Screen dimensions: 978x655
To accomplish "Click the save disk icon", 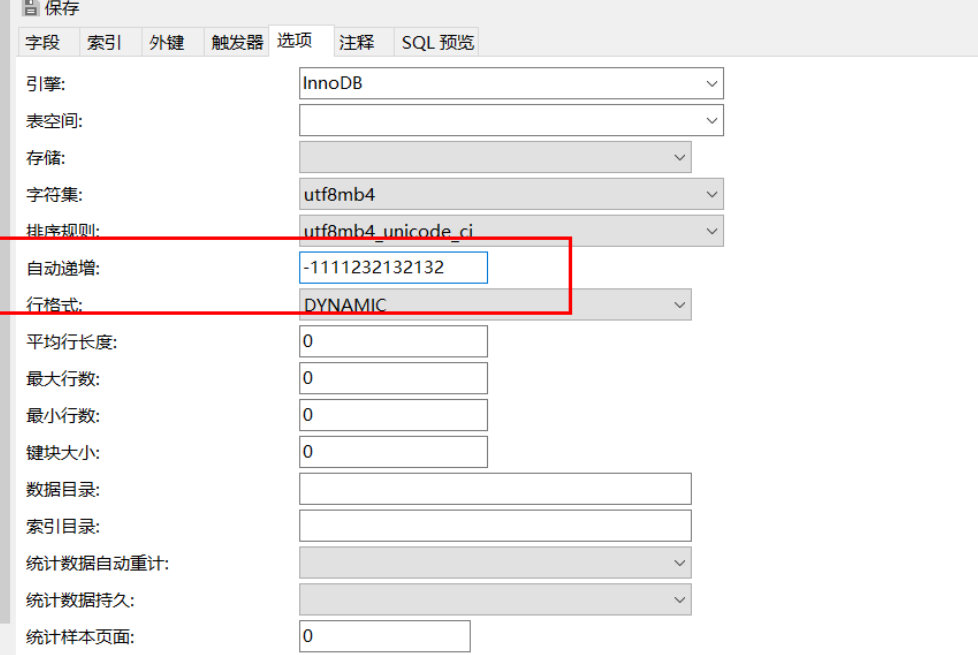I will pos(30,7).
